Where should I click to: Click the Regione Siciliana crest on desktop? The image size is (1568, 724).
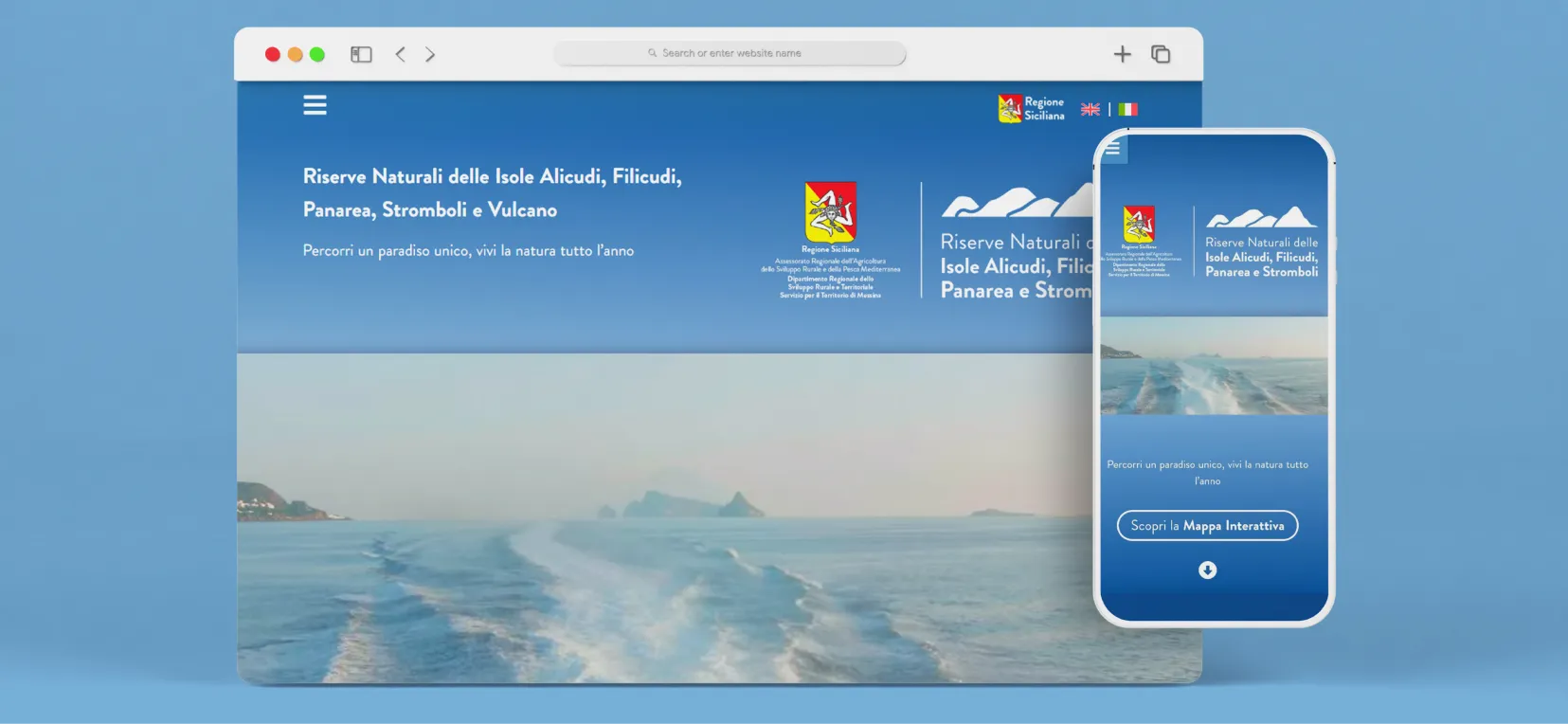[831, 212]
